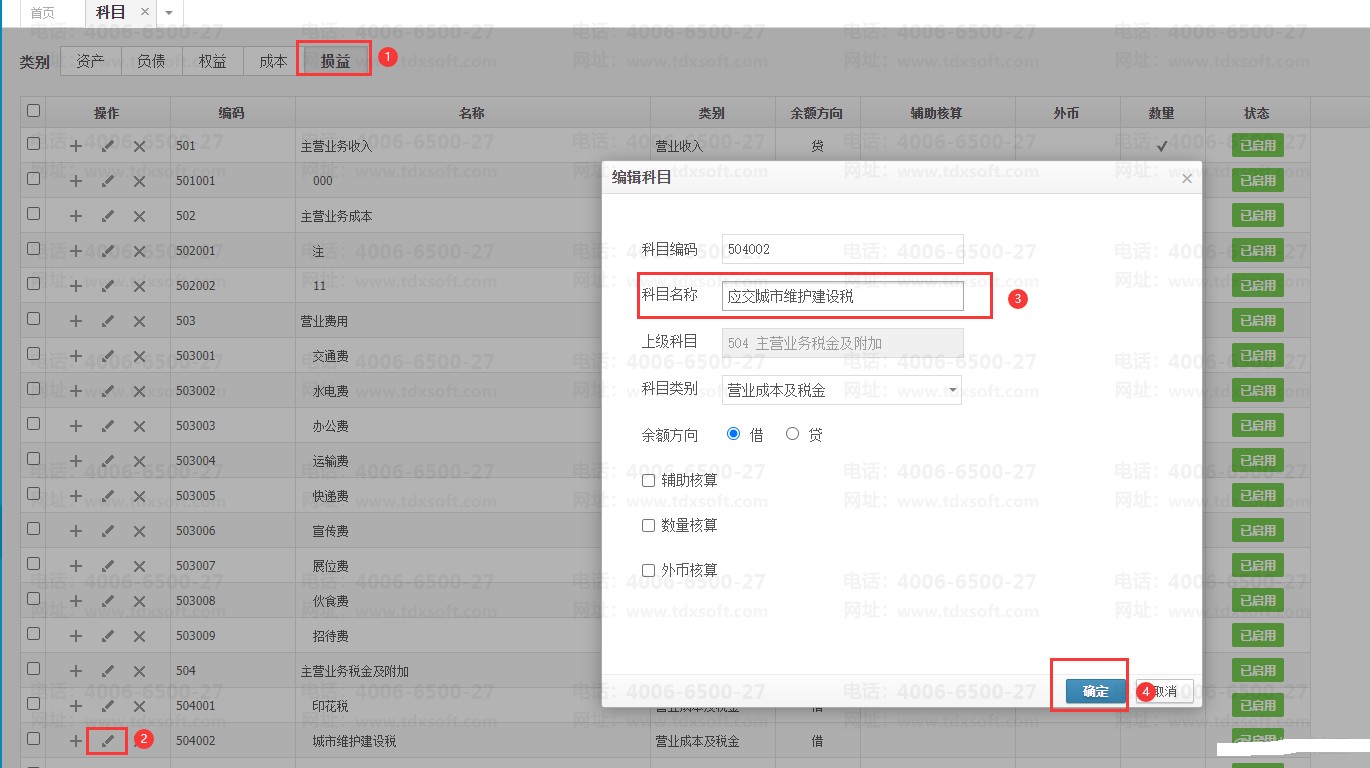The height and width of the screenshot is (768, 1370).
Task: Open the 科目类别 dropdown
Action: (841, 390)
